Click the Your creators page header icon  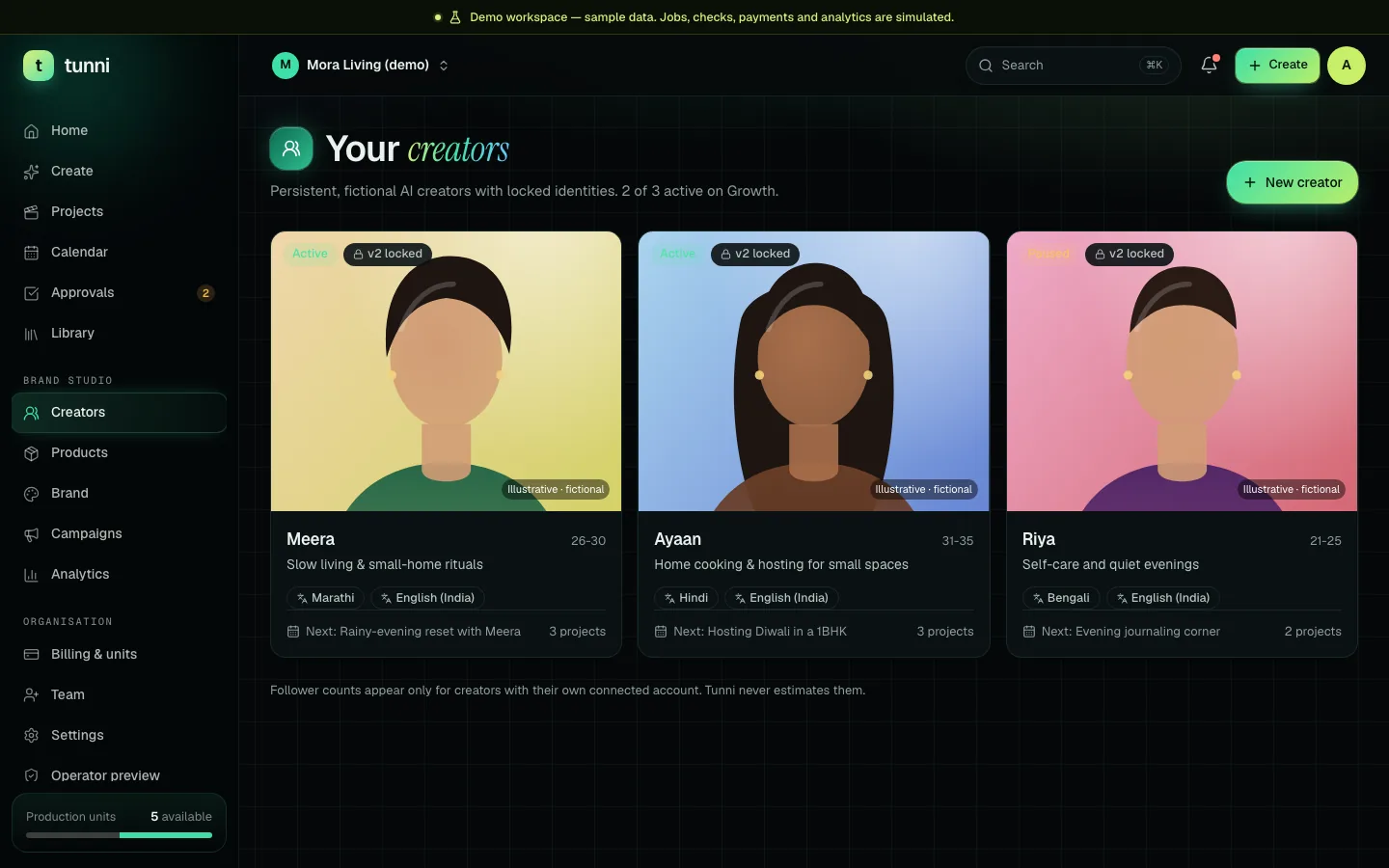[x=291, y=149]
